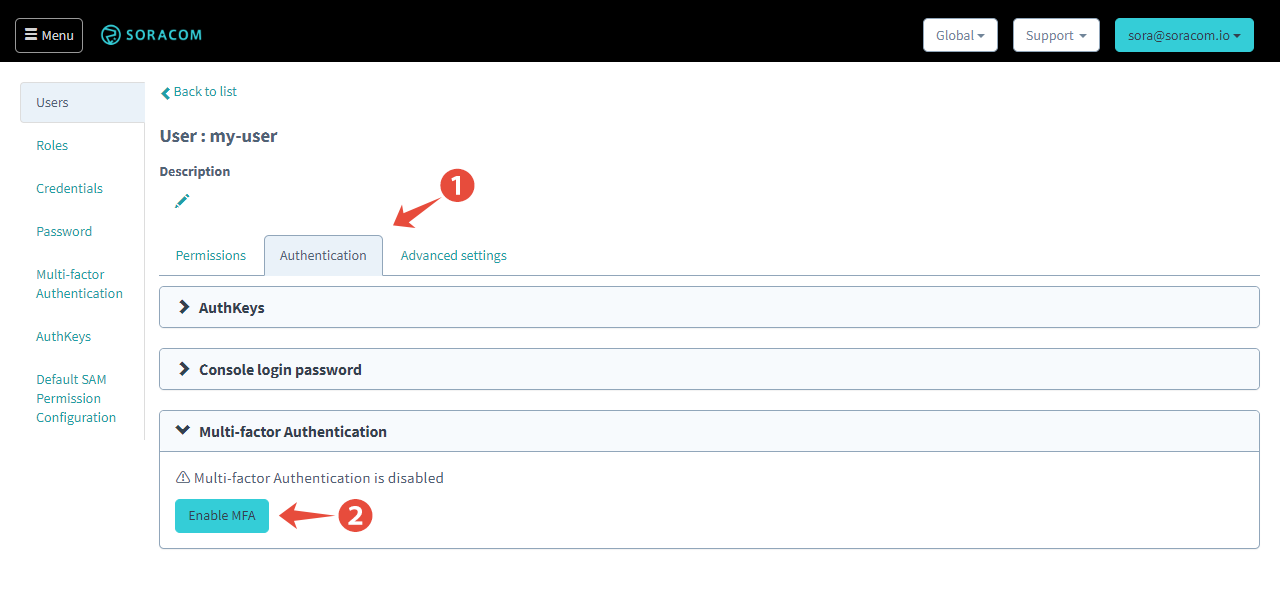Click the Description label
This screenshot has height=590, width=1280.
195,171
